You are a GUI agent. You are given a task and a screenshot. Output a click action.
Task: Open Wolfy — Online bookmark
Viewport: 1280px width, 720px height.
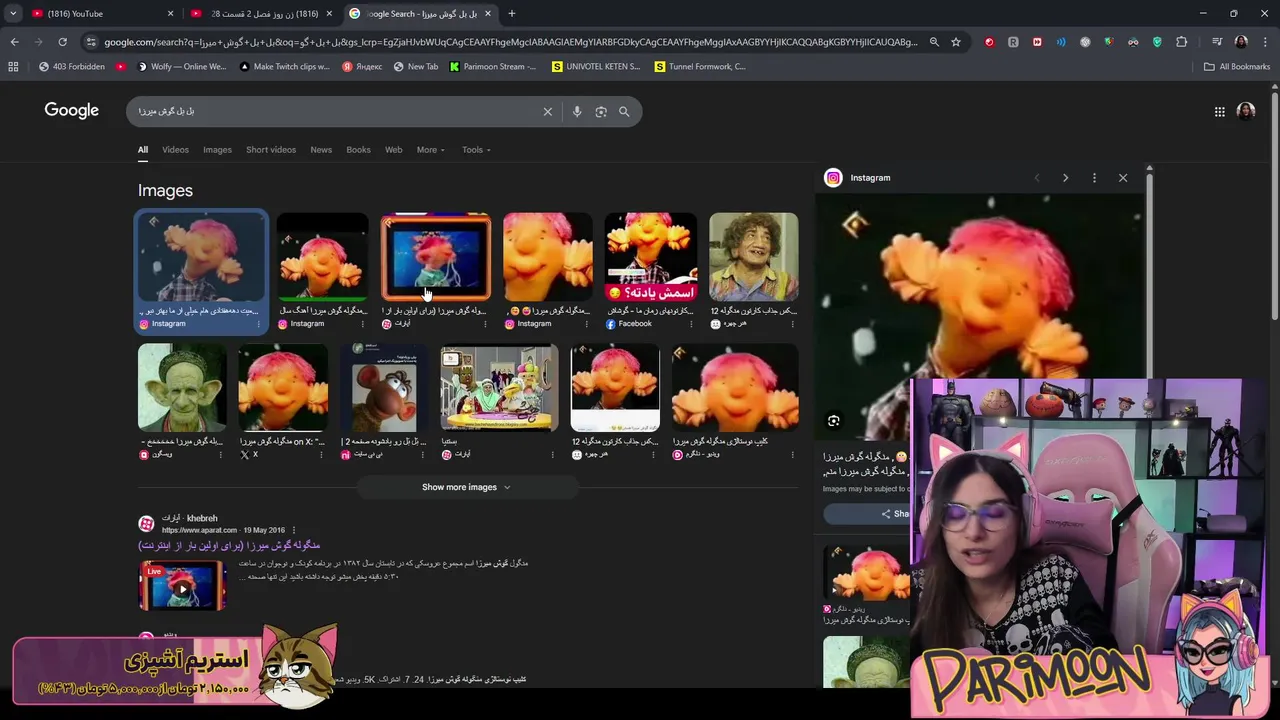tap(182, 67)
